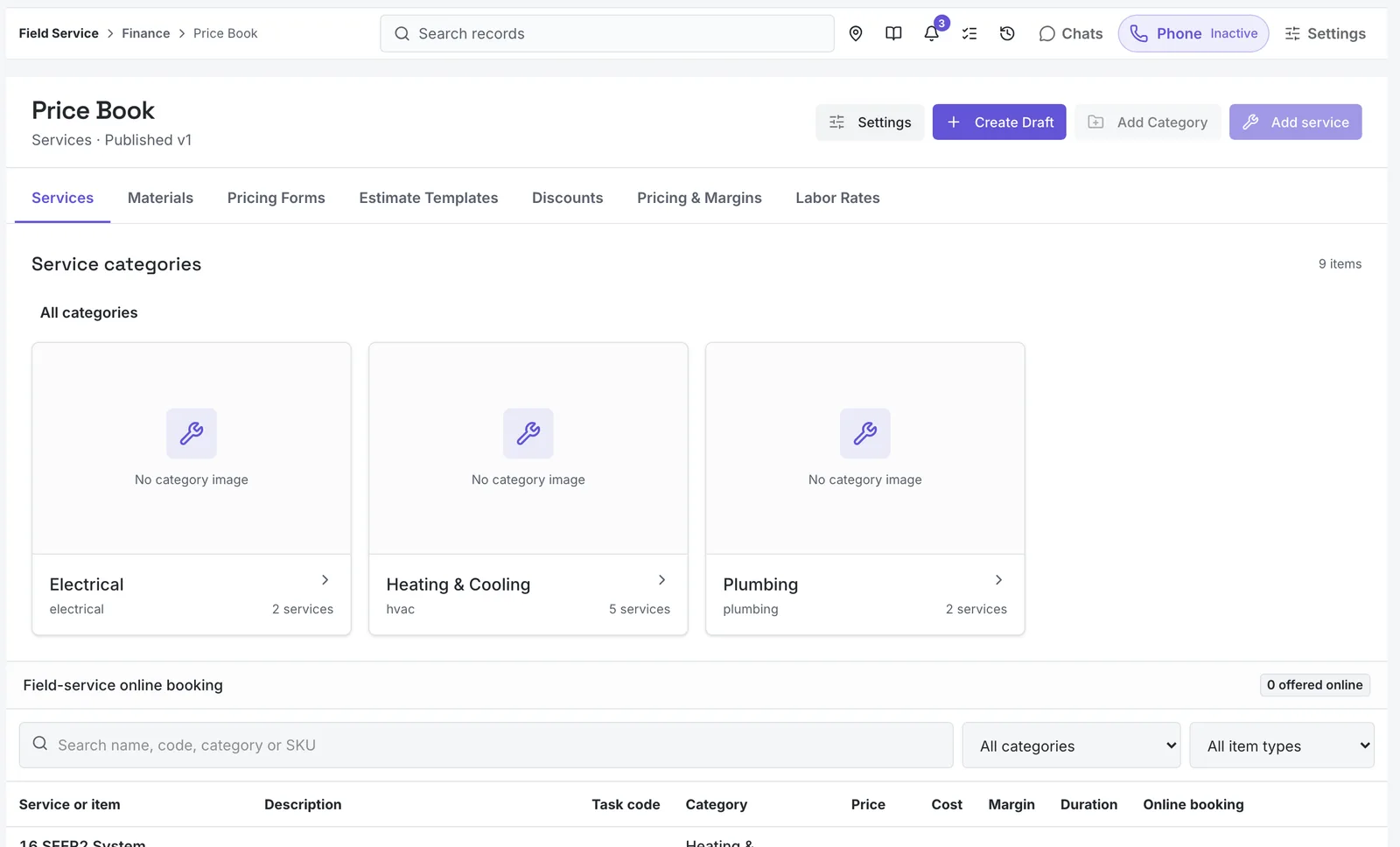Click the 'Duration' column header
This screenshot has height=847, width=1400.
pyautogui.click(x=1088, y=804)
